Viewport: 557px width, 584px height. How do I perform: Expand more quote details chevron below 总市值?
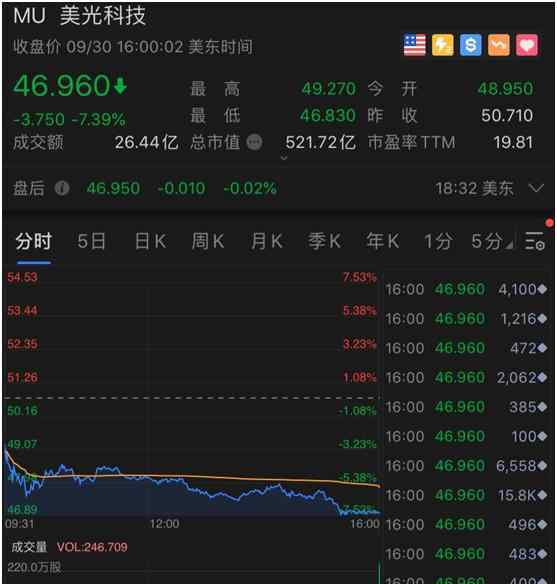pos(284,158)
